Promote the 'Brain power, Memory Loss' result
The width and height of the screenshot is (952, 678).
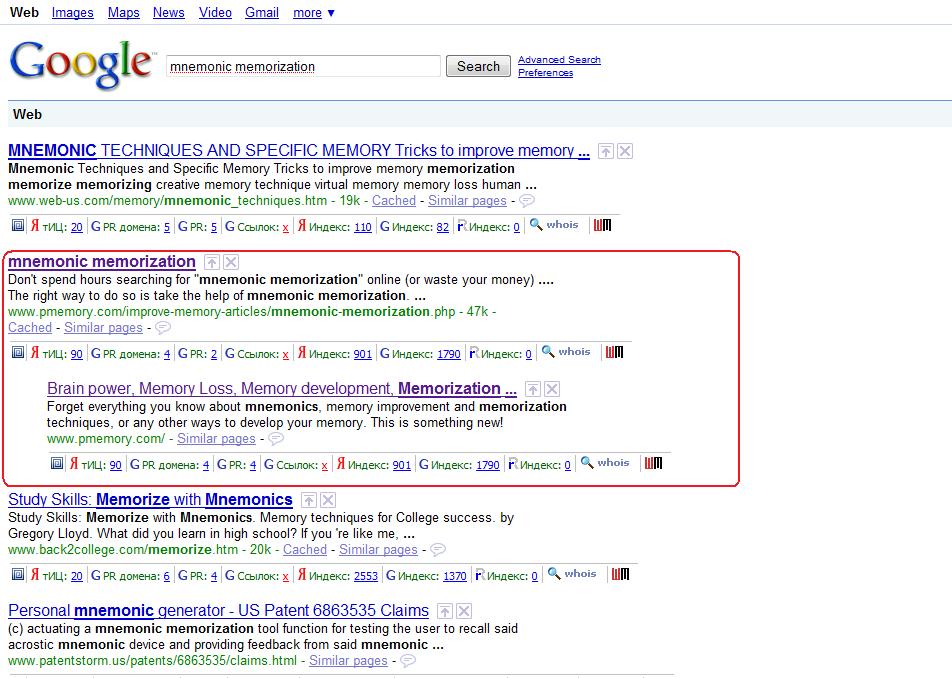pos(532,389)
